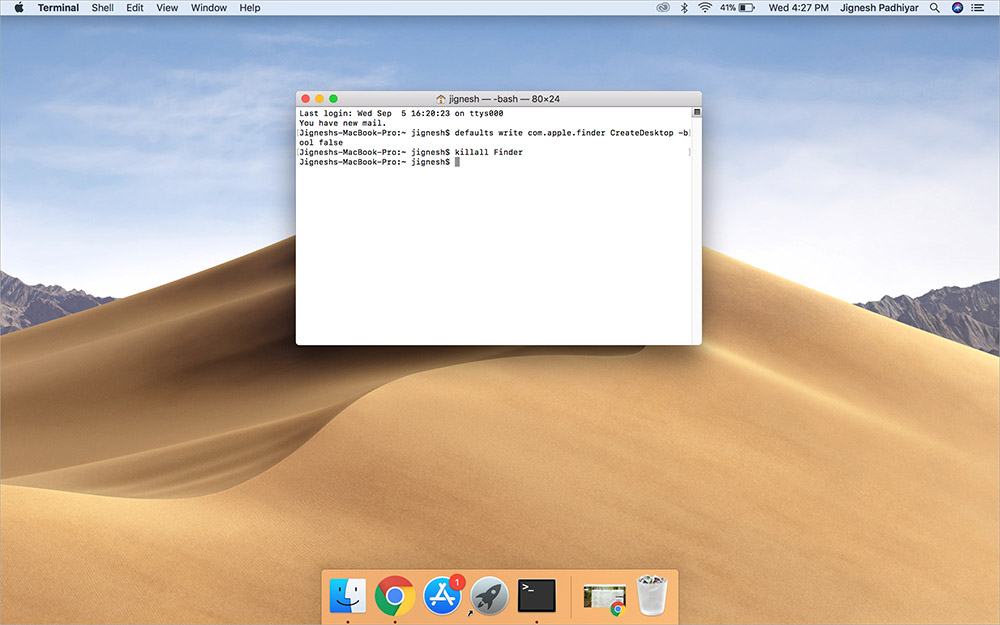Open Launchpad from the Dock
Screen dimensions: 1000x625
(x=489, y=593)
